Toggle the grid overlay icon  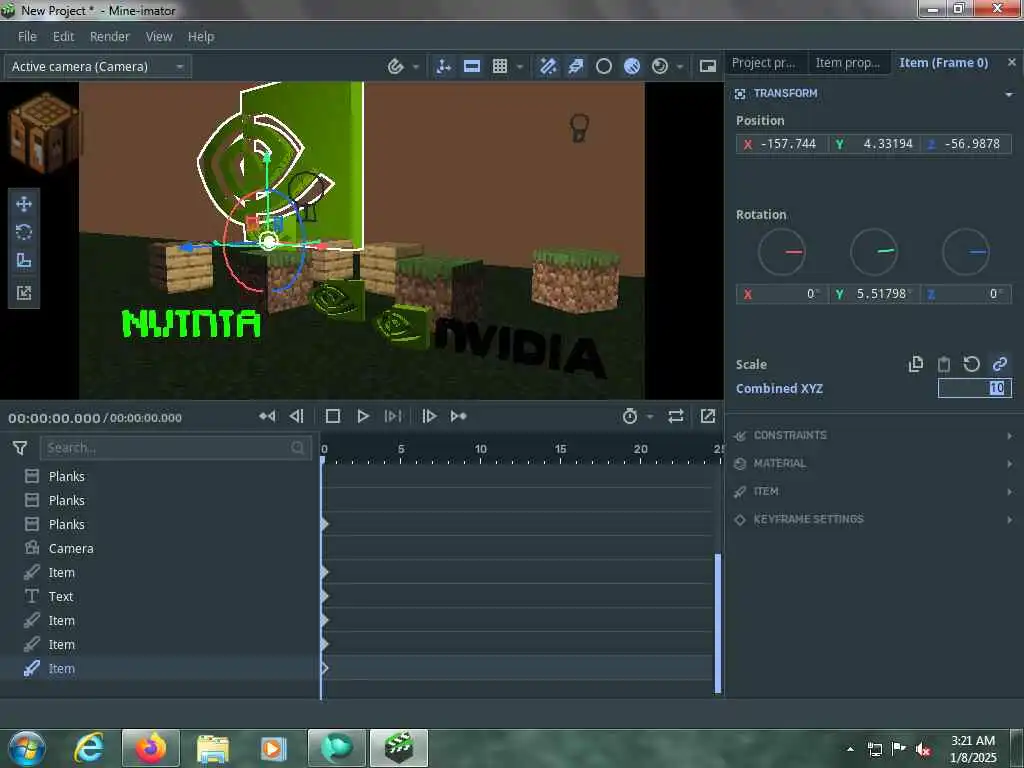(x=500, y=66)
